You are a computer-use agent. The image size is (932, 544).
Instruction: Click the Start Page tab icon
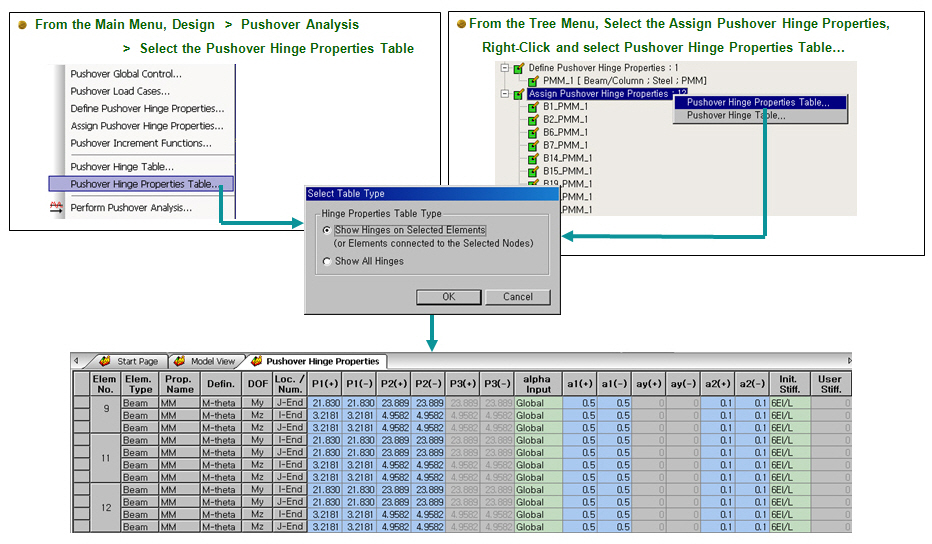pos(105,361)
